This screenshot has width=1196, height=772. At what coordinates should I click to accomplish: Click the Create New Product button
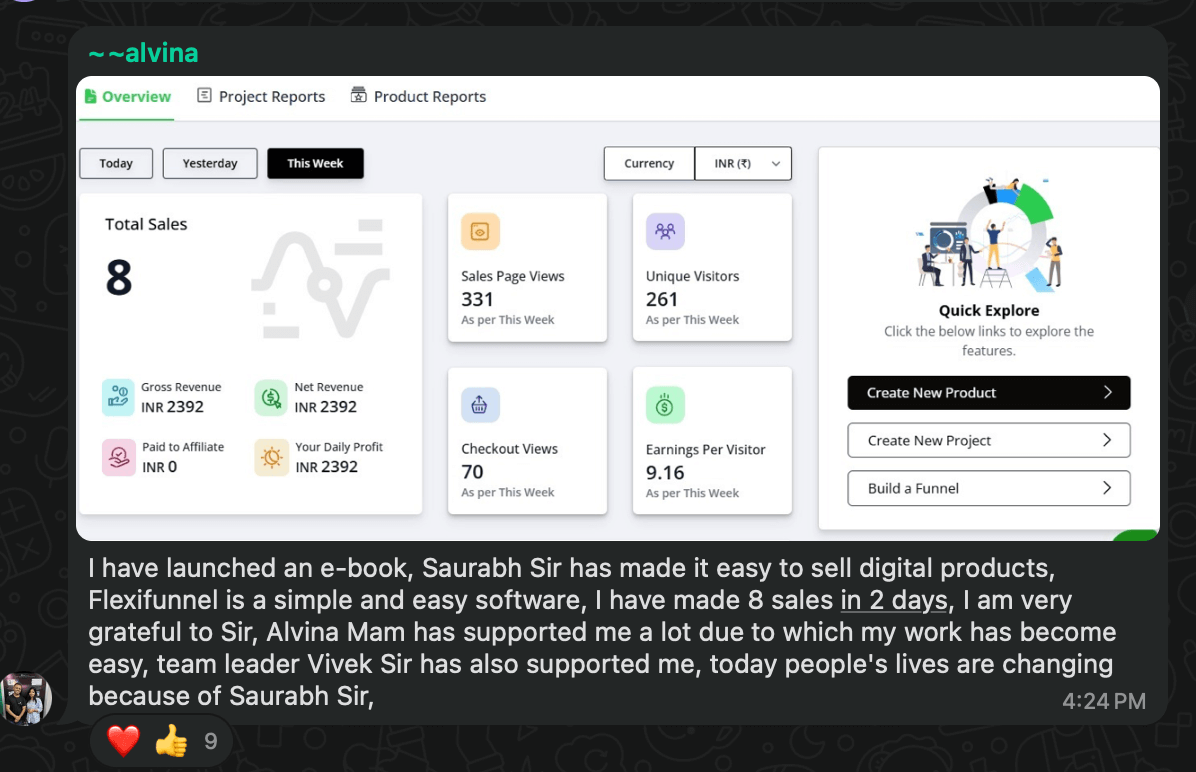[x=988, y=393]
